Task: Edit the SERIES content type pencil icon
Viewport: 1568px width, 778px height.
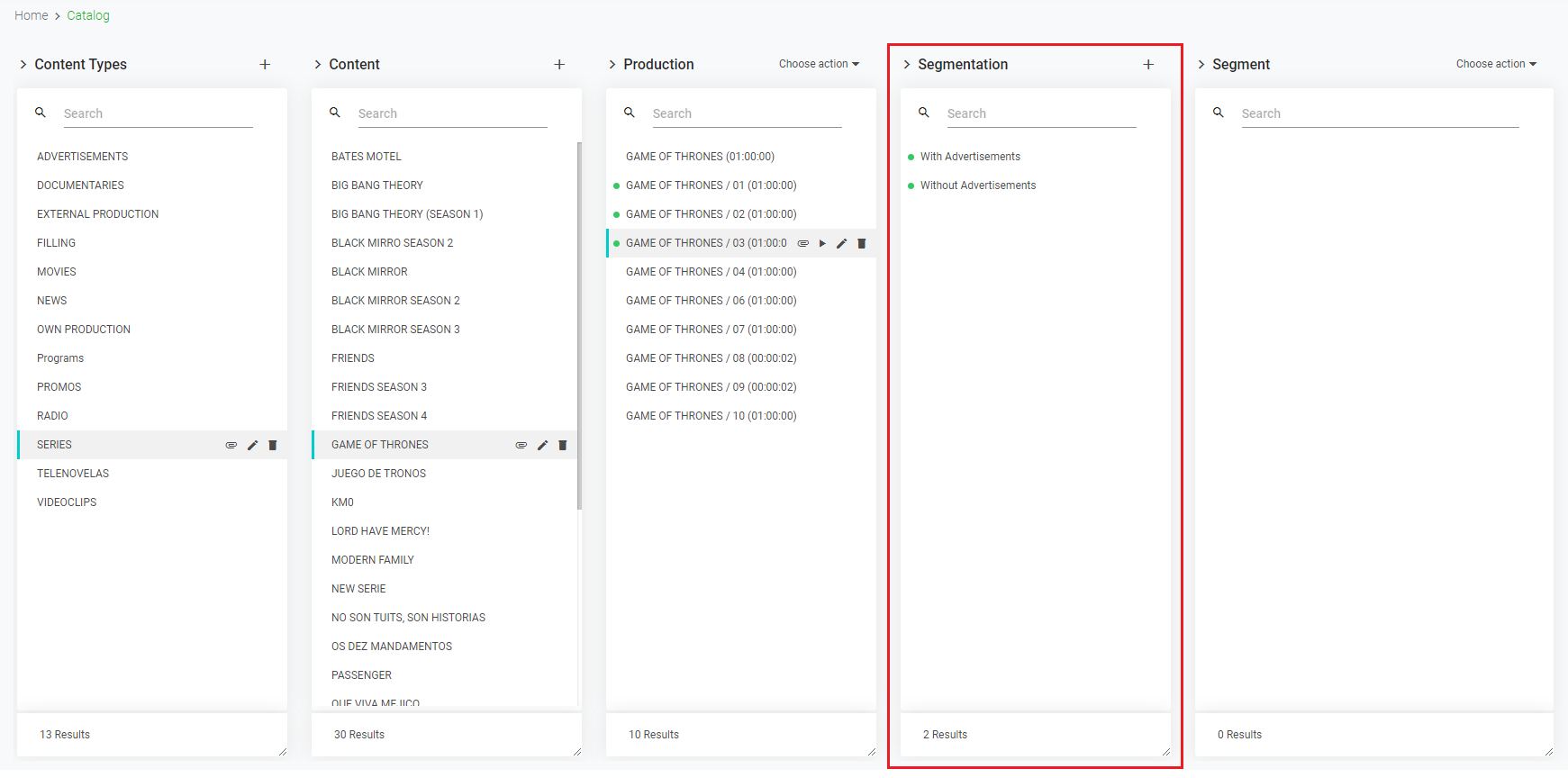Action: point(252,445)
